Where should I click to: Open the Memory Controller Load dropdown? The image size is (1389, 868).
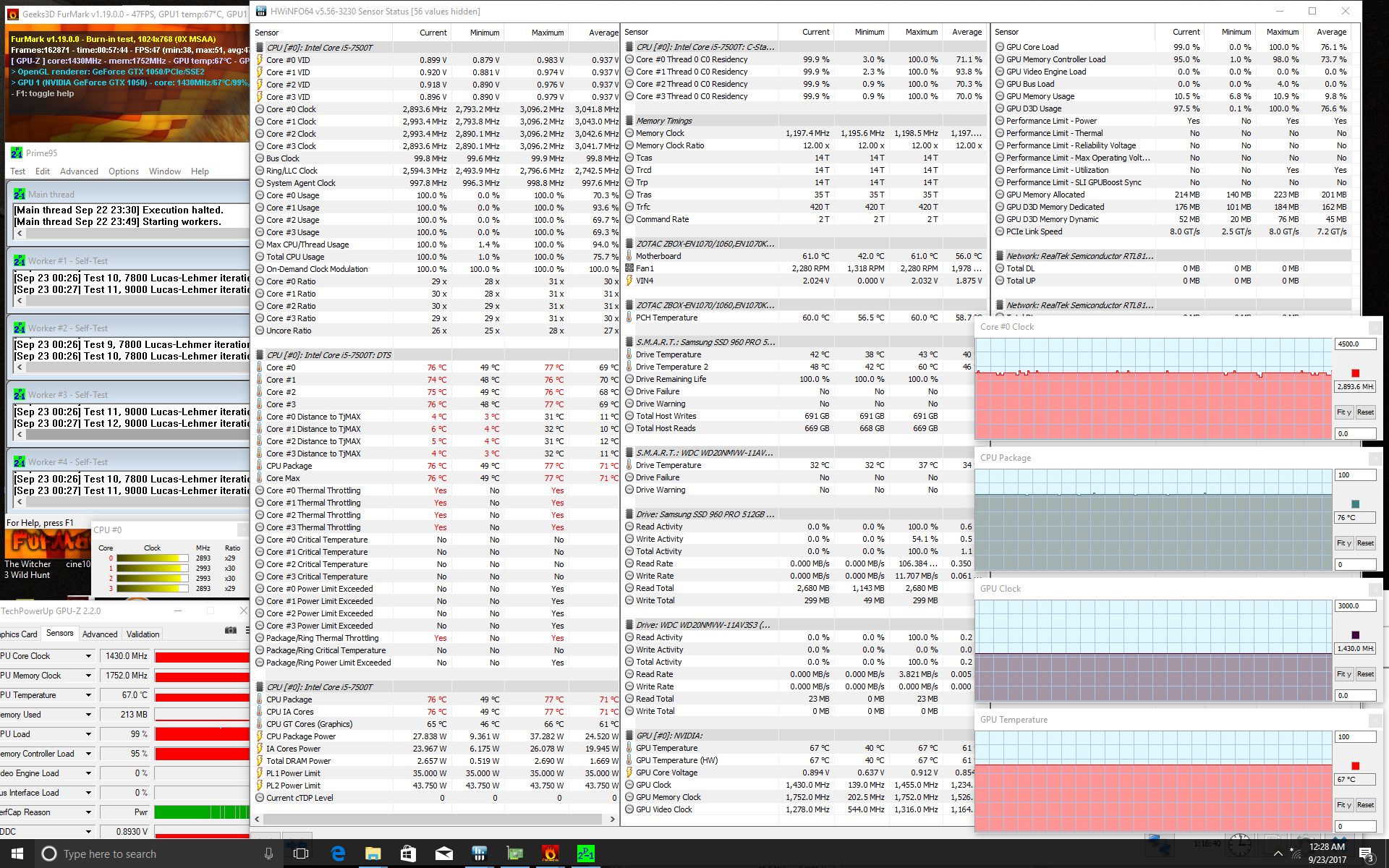point(88,754)
